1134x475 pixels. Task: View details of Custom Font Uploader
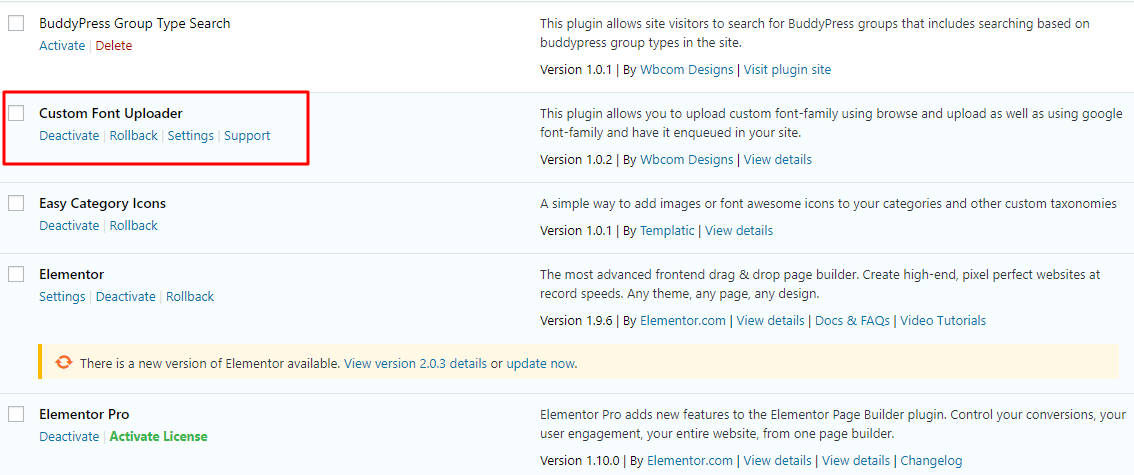777,160
